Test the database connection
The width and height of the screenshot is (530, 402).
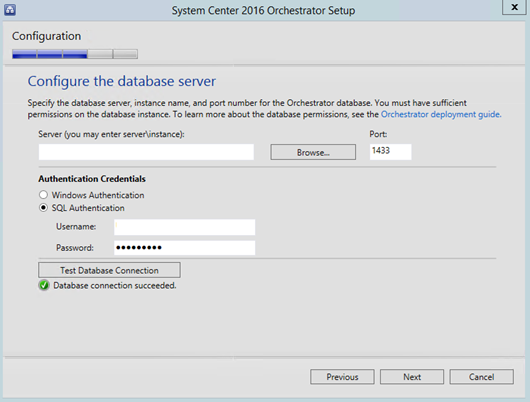click(x=109, y=270)
